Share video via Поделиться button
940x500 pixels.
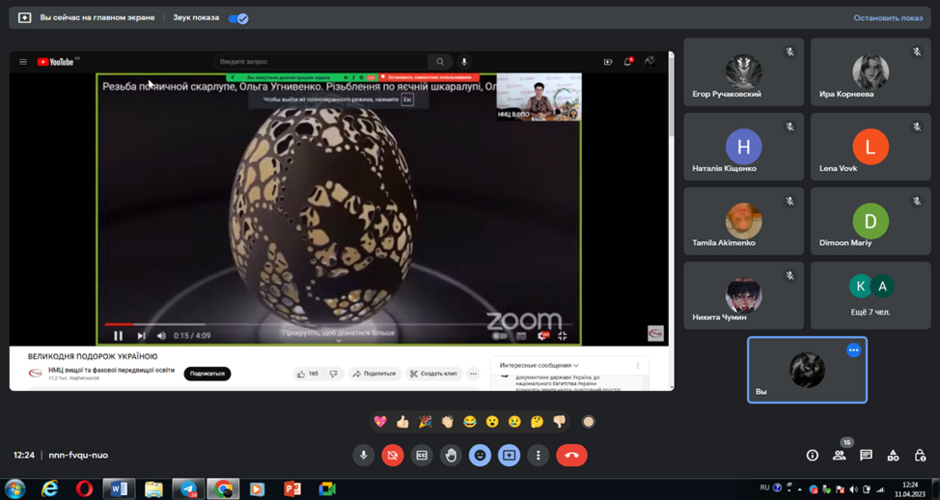(x=375, y=374)
